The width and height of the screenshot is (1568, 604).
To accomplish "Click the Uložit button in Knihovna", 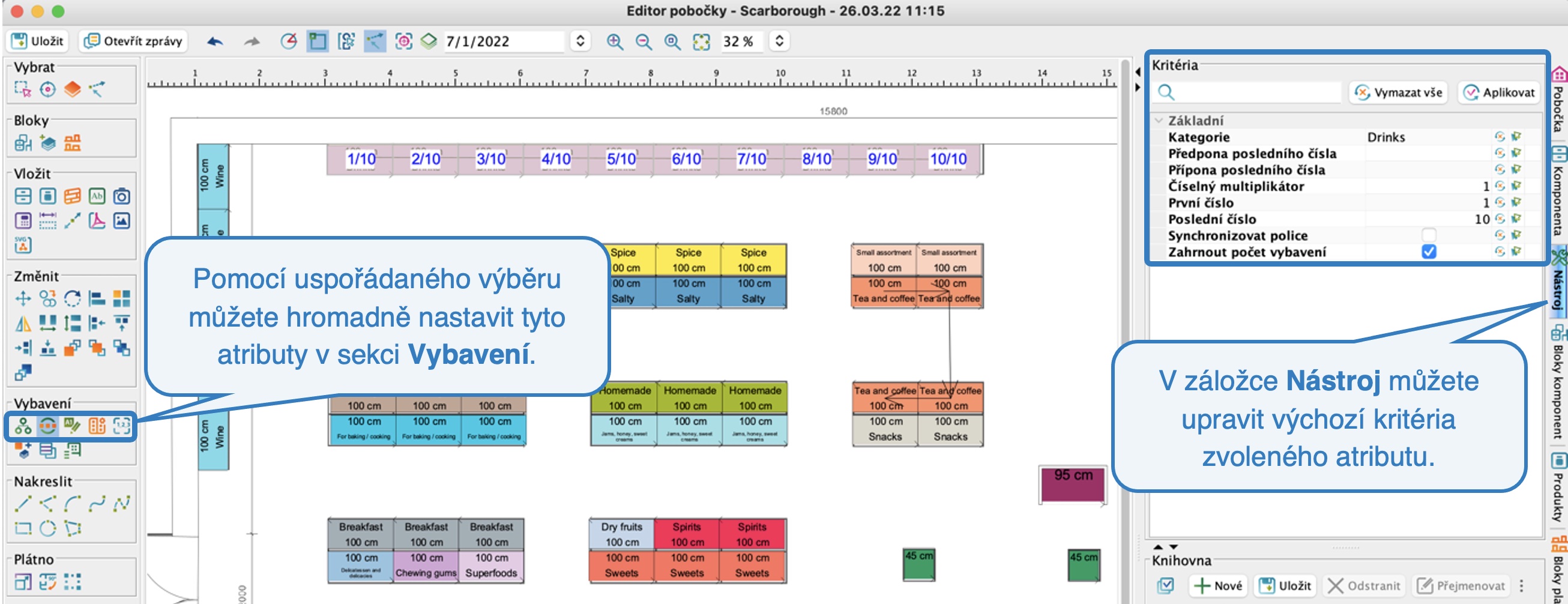I will point(1286,586).
